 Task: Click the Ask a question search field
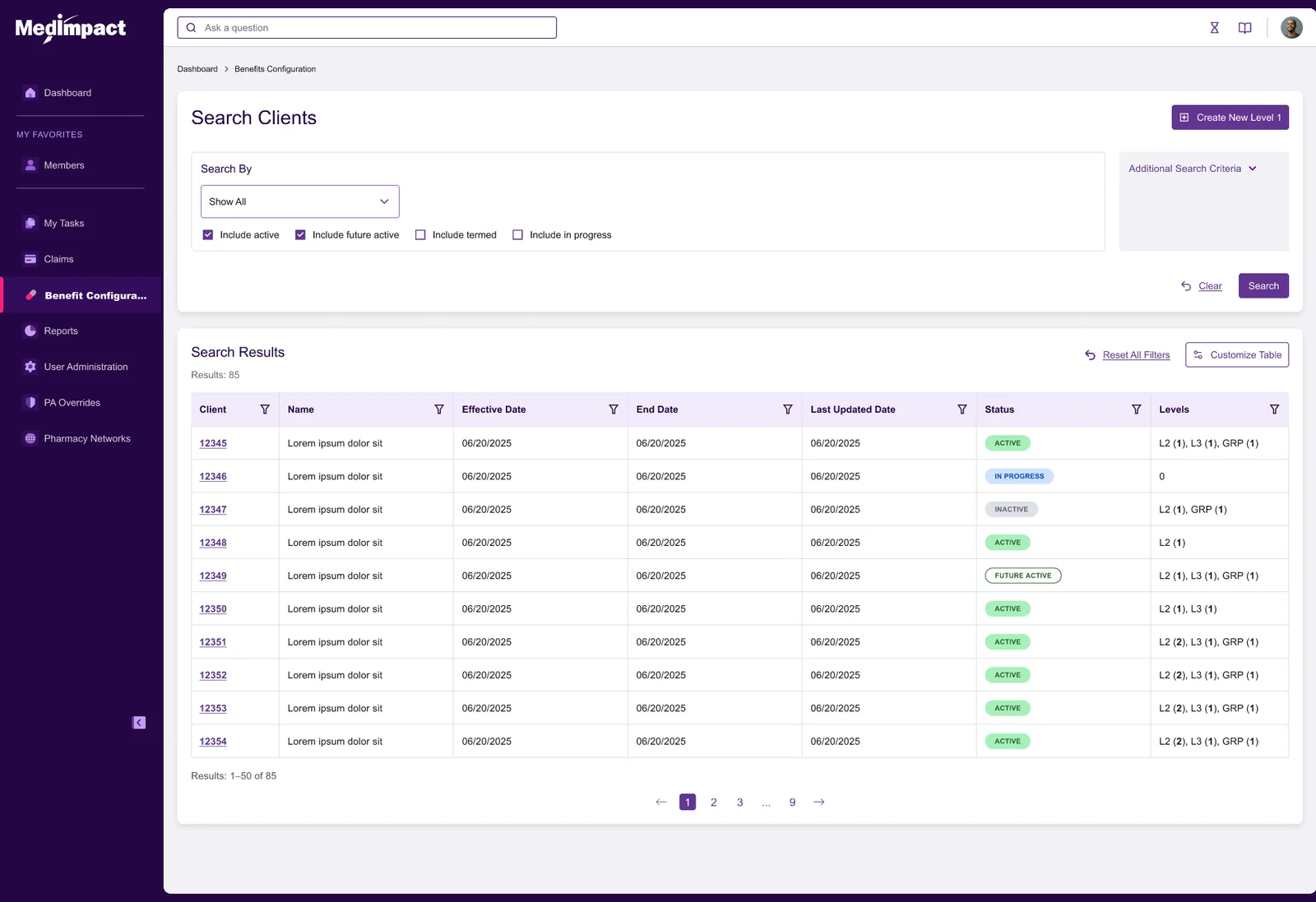tap(367, 28)
